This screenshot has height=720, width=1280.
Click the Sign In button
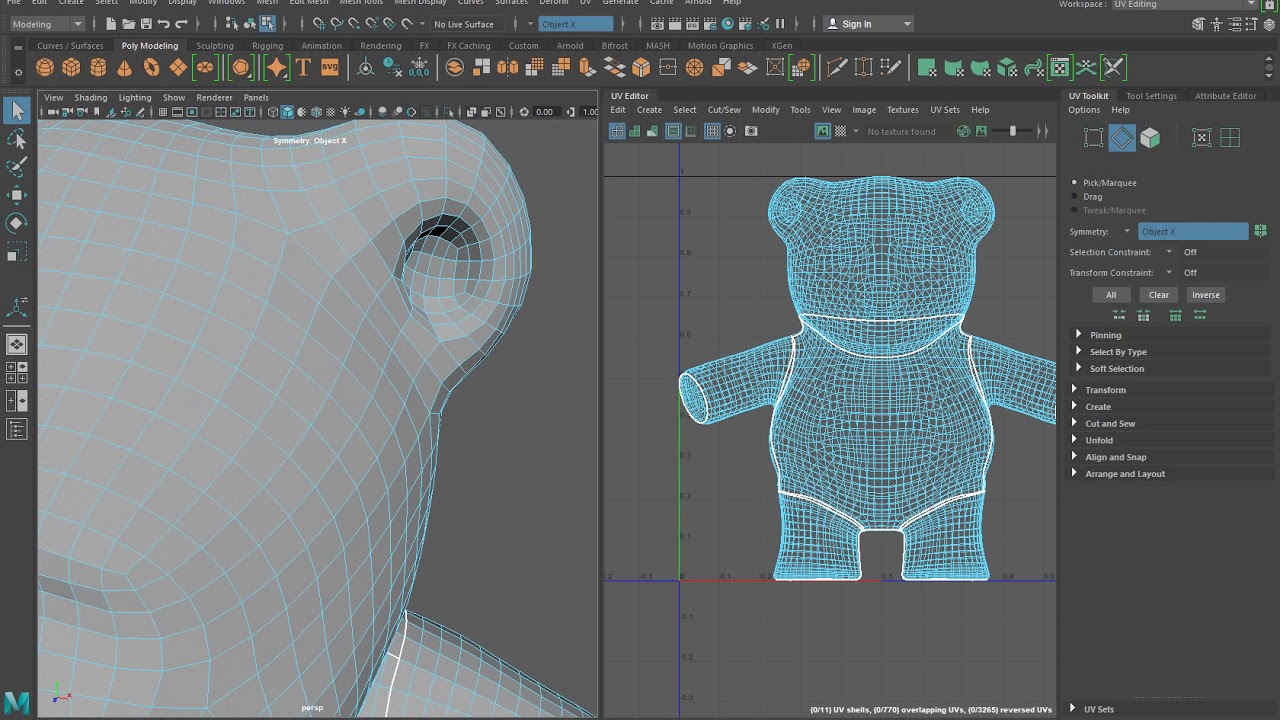click(867, 24)
